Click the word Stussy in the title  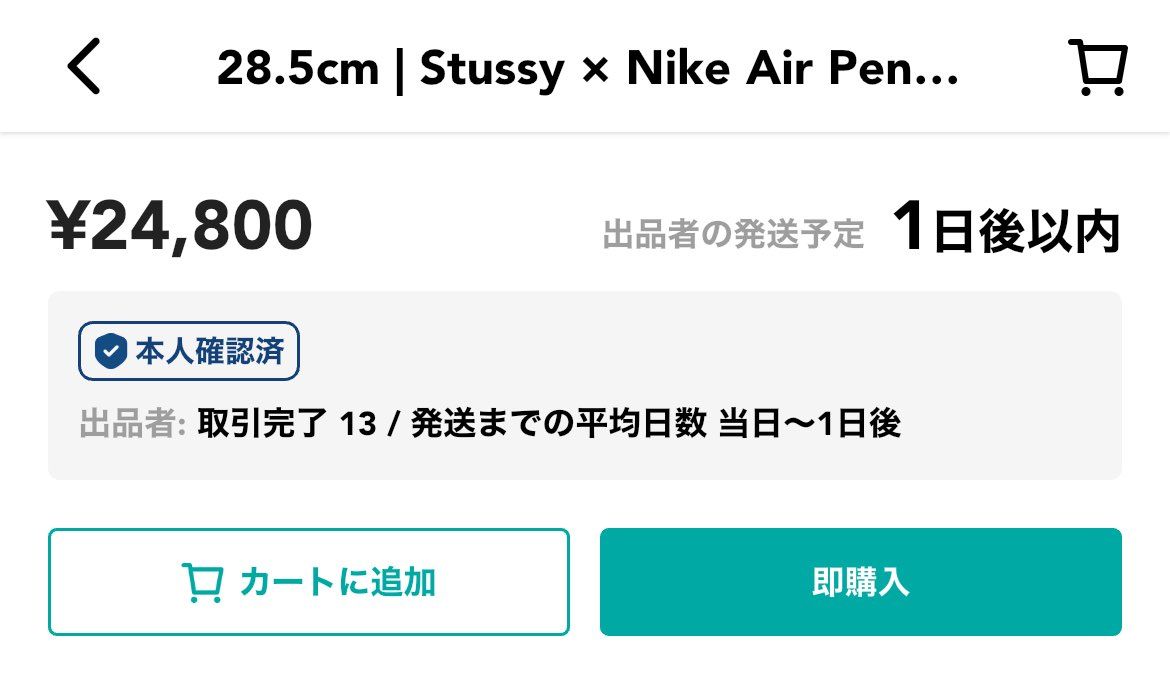(x=491, y=68)
